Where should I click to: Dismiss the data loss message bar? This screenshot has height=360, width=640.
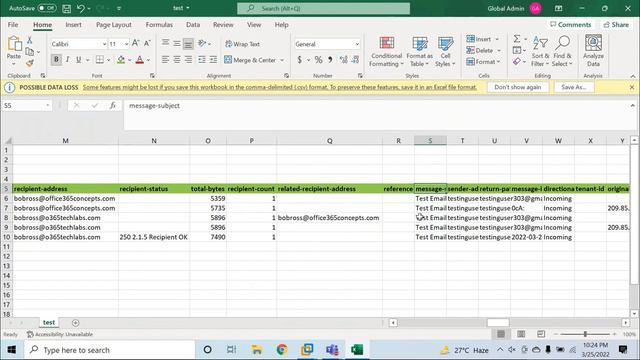631,87
